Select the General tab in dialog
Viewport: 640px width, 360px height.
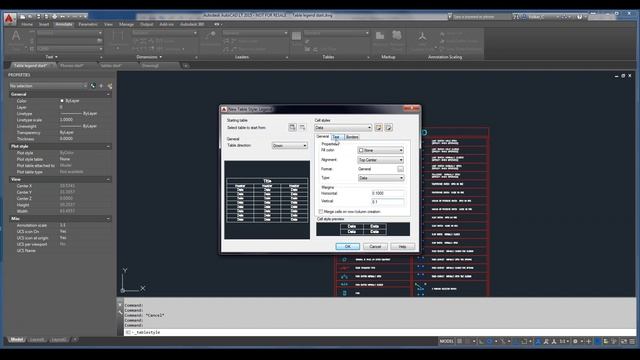[x=323, y=136]
